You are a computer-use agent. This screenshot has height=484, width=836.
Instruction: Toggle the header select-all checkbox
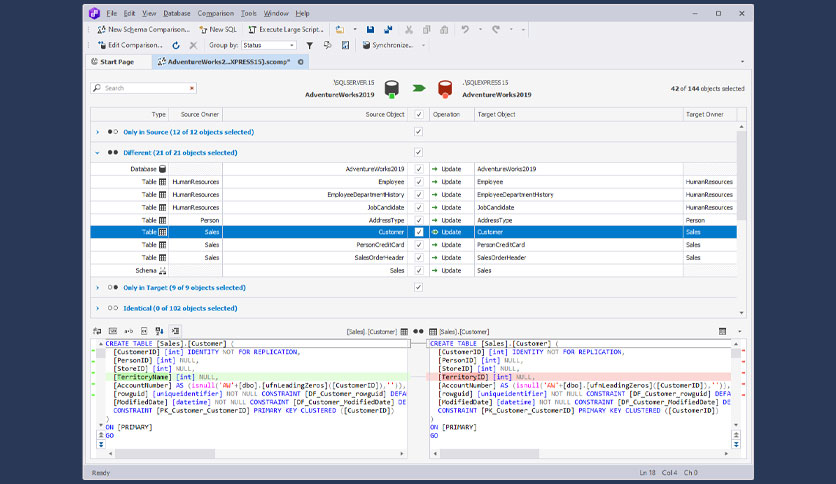coord(419,114)
